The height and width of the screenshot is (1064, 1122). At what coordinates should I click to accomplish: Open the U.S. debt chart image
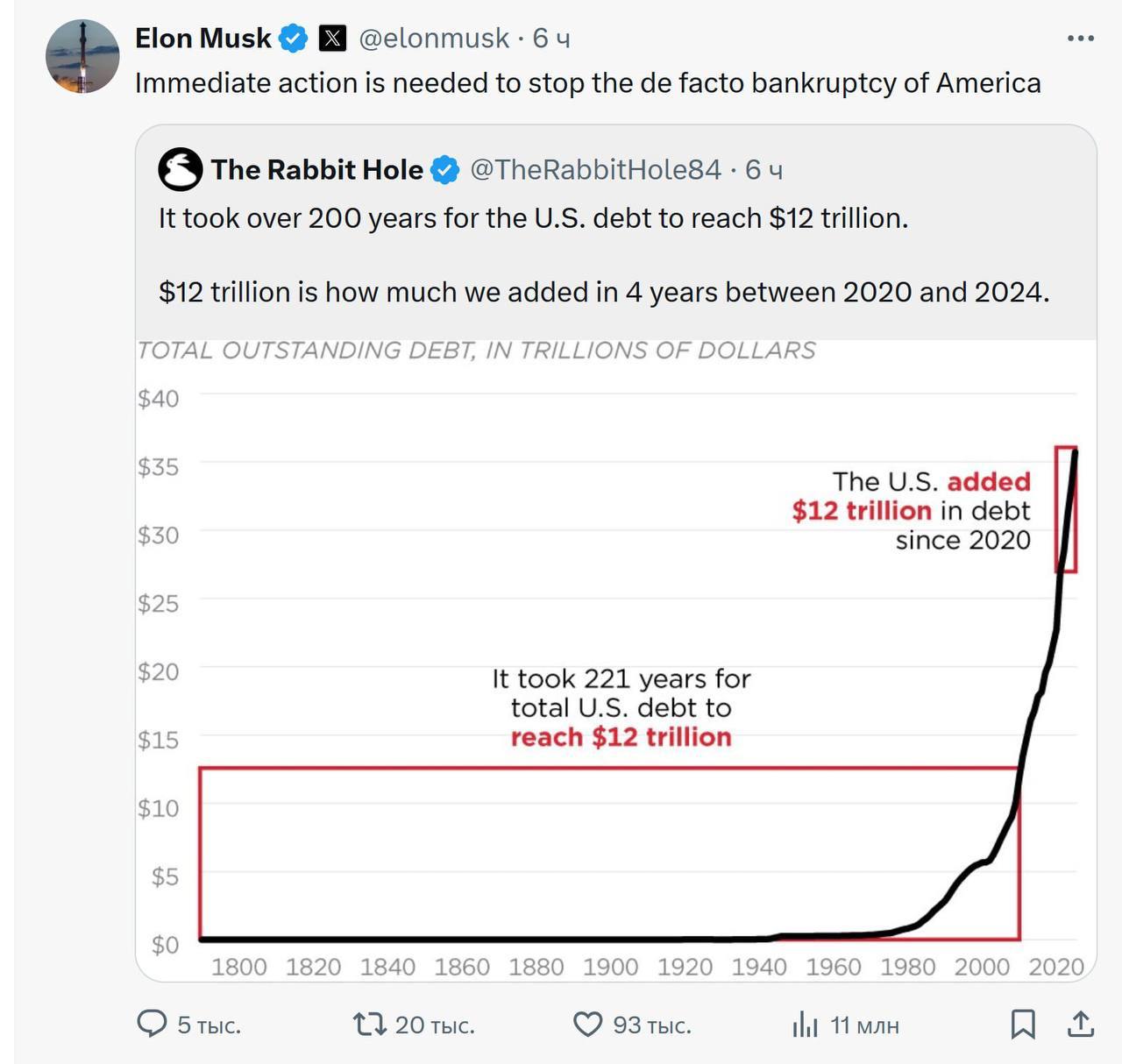pyautogui.click(x=615, y=657)
